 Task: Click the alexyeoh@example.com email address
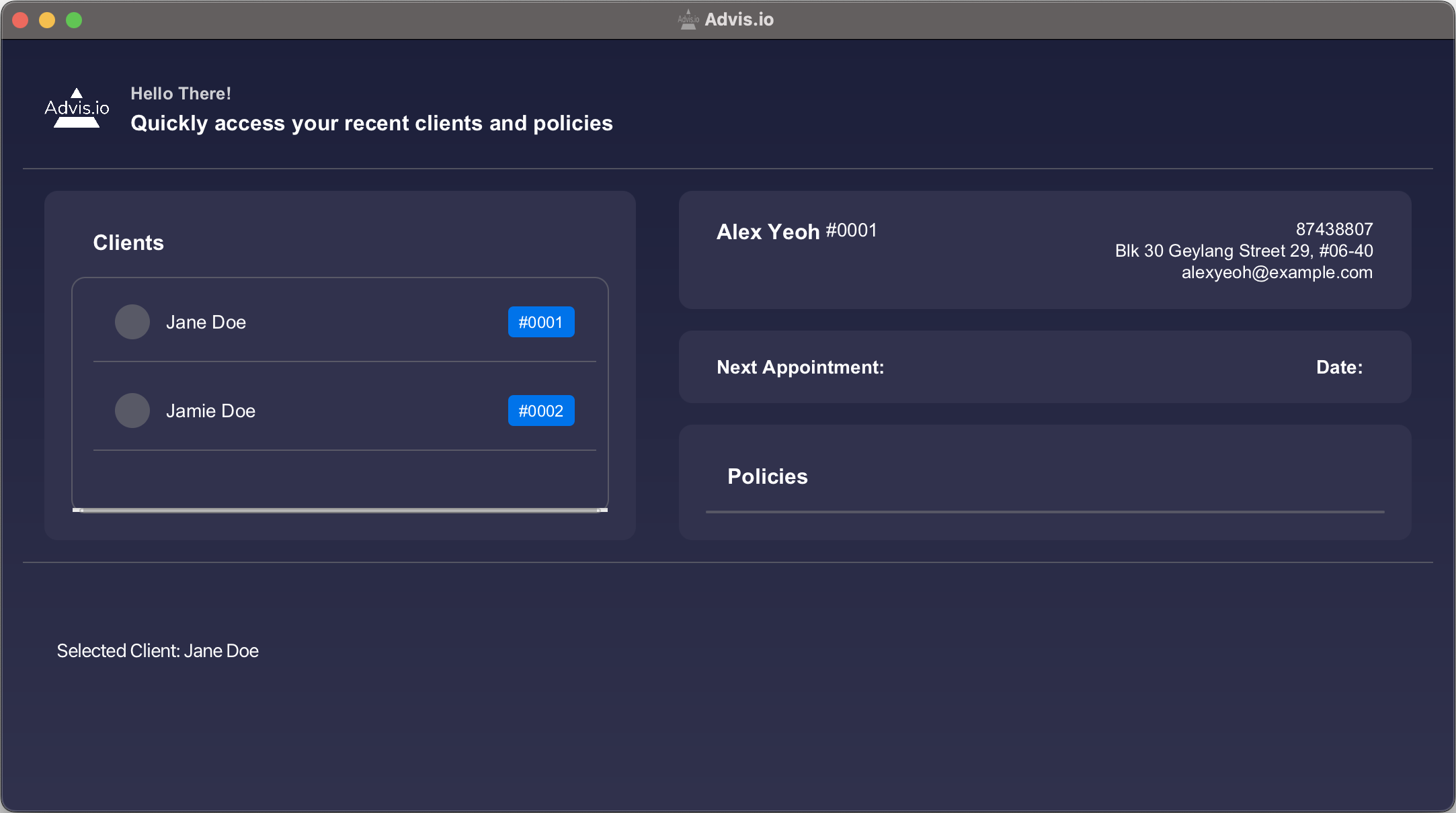(1277, 272)
